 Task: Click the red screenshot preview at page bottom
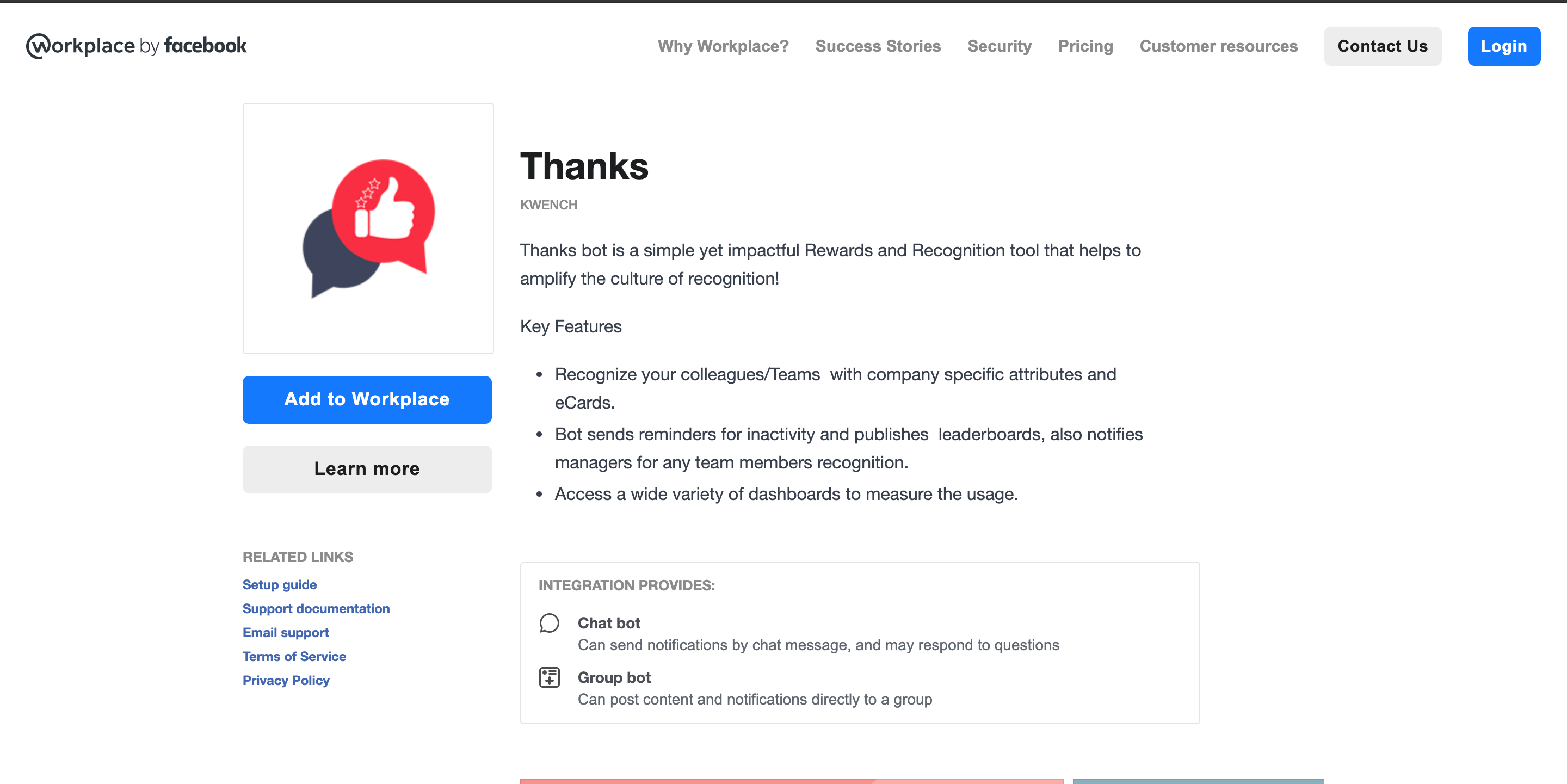[792, 781]
